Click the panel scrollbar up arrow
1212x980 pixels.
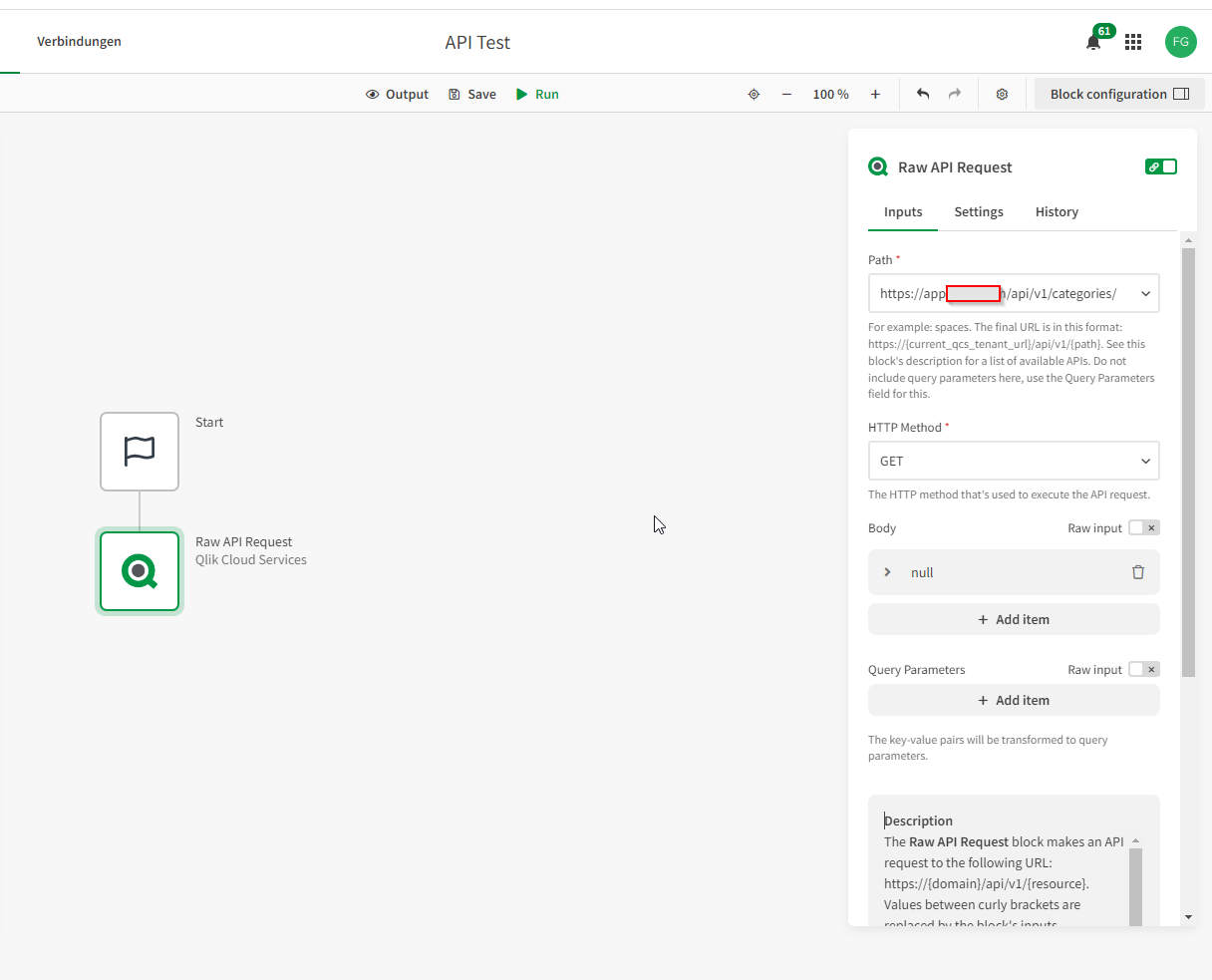pos(1188,240)
